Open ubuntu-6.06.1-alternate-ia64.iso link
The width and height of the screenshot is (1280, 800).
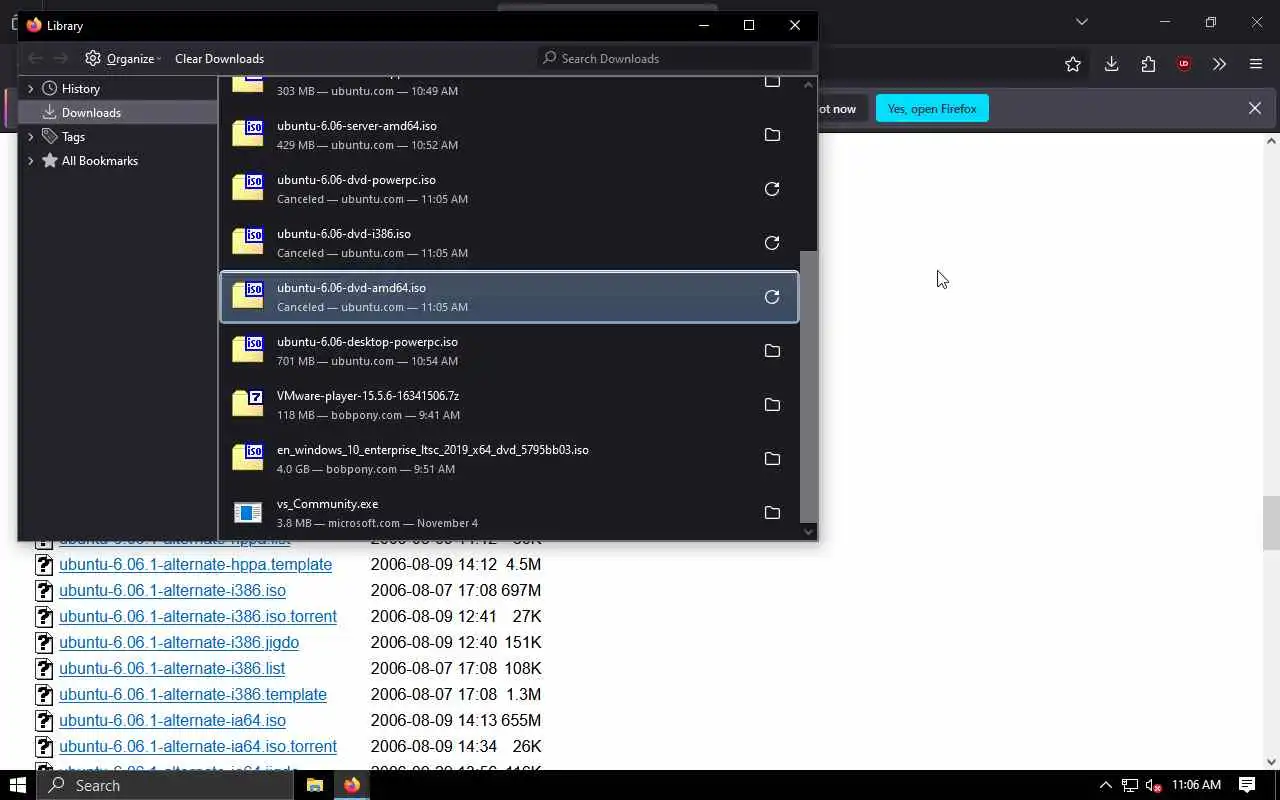[x=172, y=720]
